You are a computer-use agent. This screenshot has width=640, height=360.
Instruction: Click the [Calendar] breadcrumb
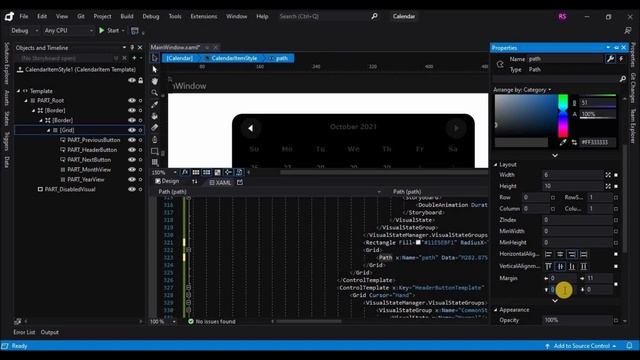[180, 58]
